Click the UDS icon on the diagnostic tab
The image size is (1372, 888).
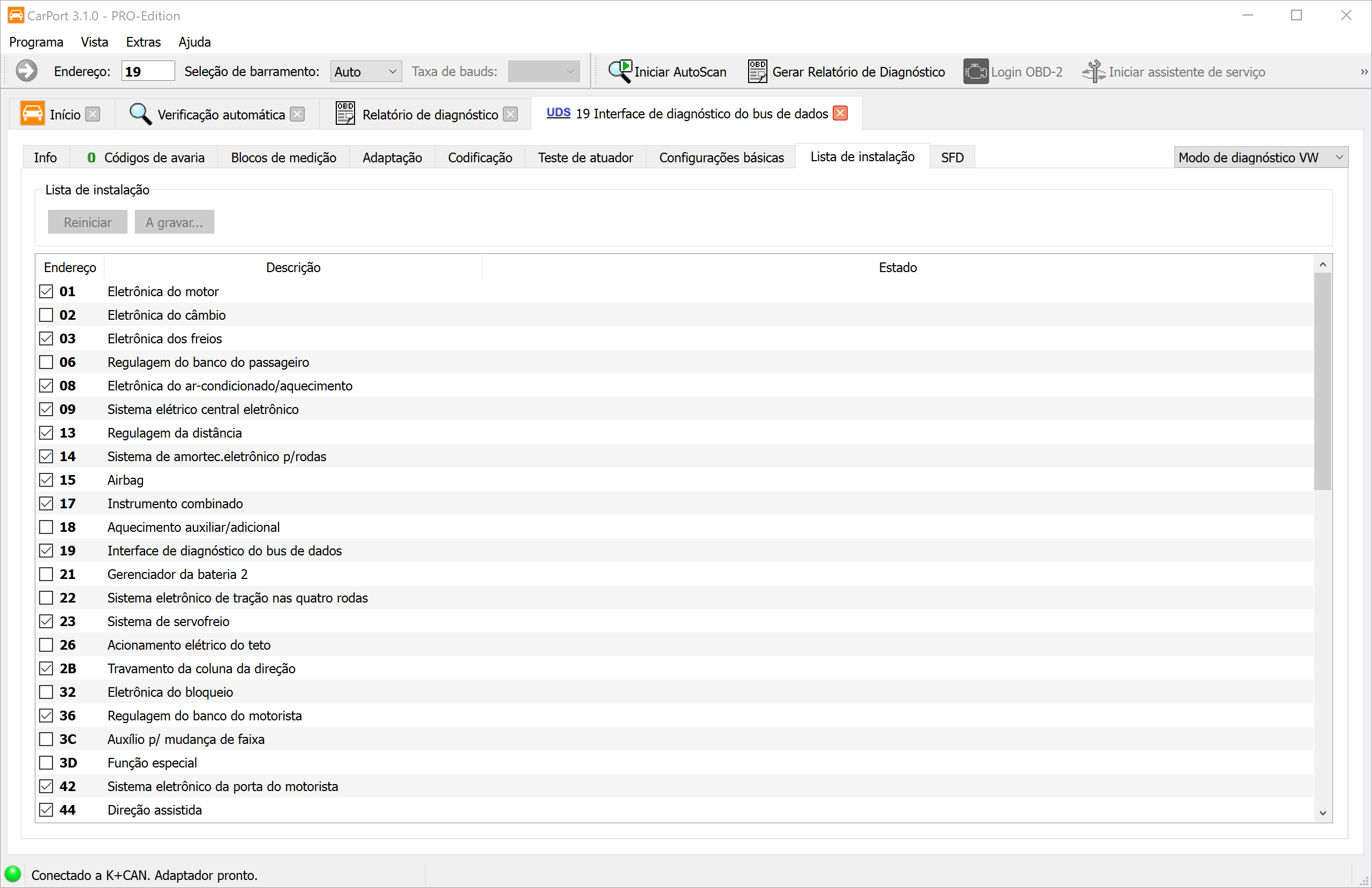tap(557, 113)
